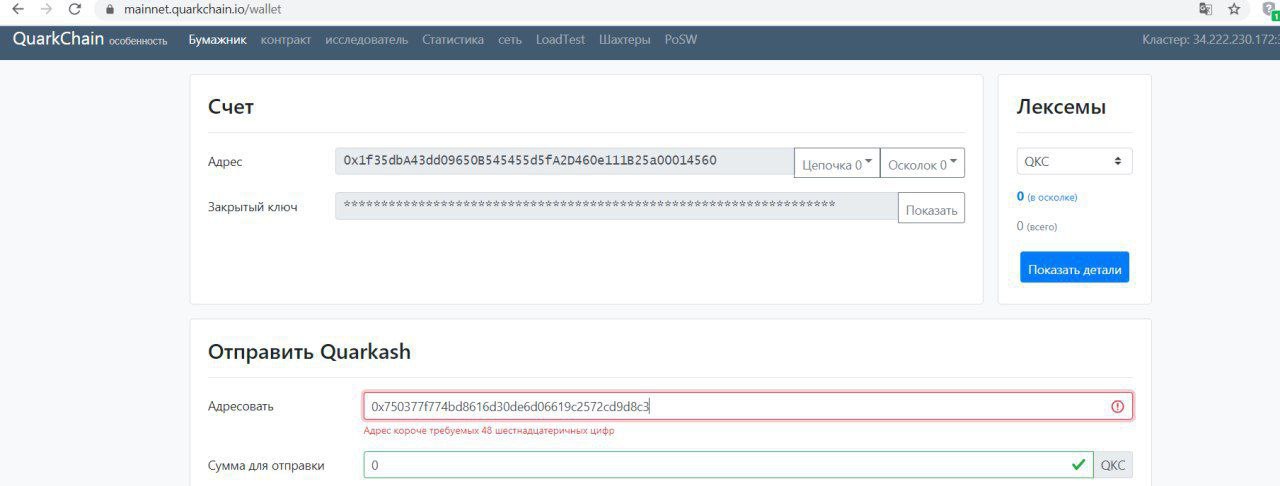Open the Бумажник wallet tab
This screenshot has height=486, width=1280.
(x=217, y=40)
